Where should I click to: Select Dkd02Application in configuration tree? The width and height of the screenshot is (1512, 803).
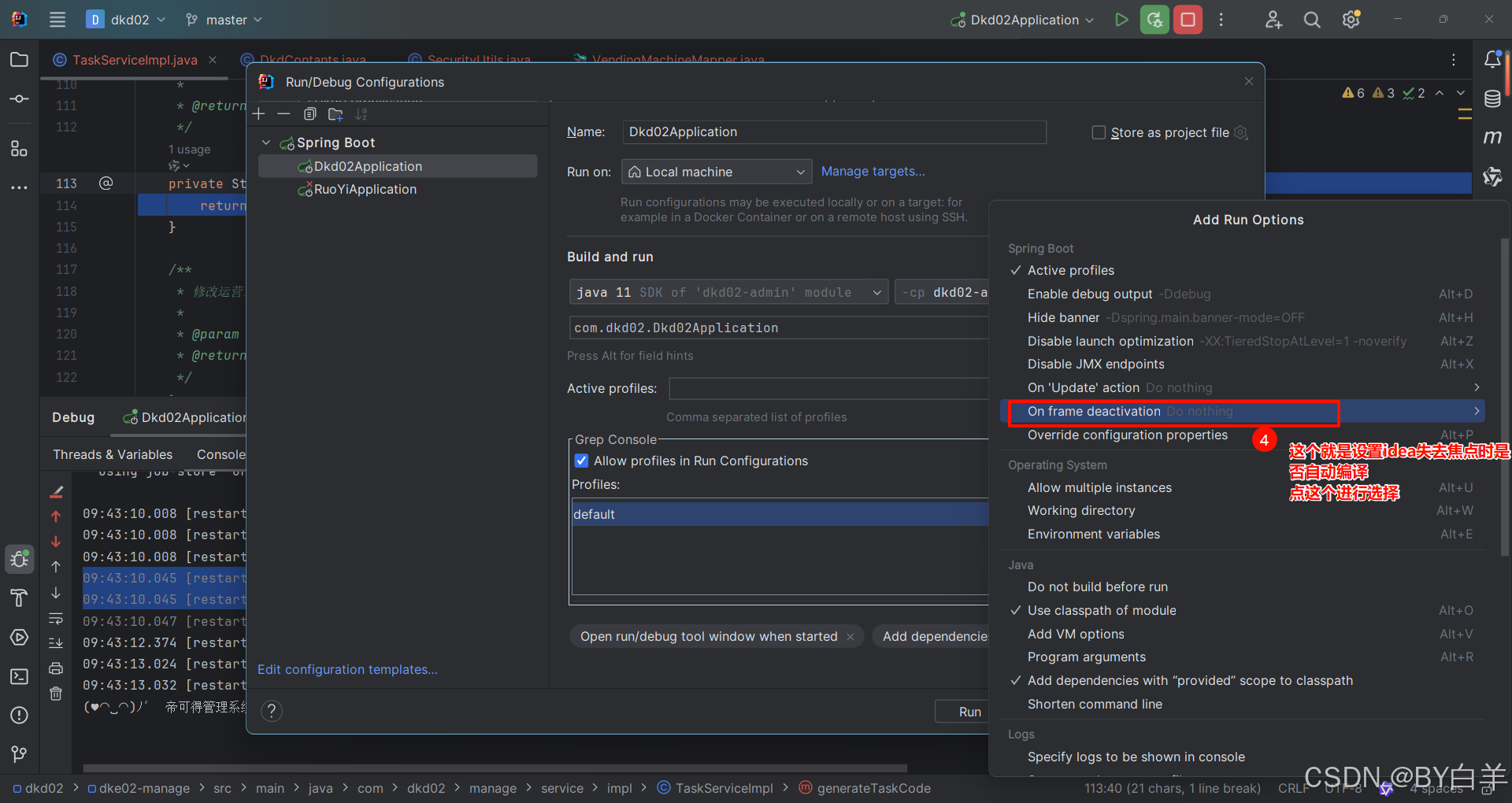(398, 167)
